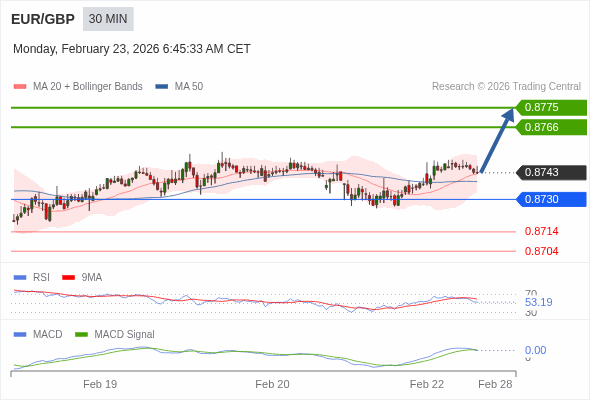Click the RSI value 53.19
Viewport: 590px width, 400px height.
538,302
